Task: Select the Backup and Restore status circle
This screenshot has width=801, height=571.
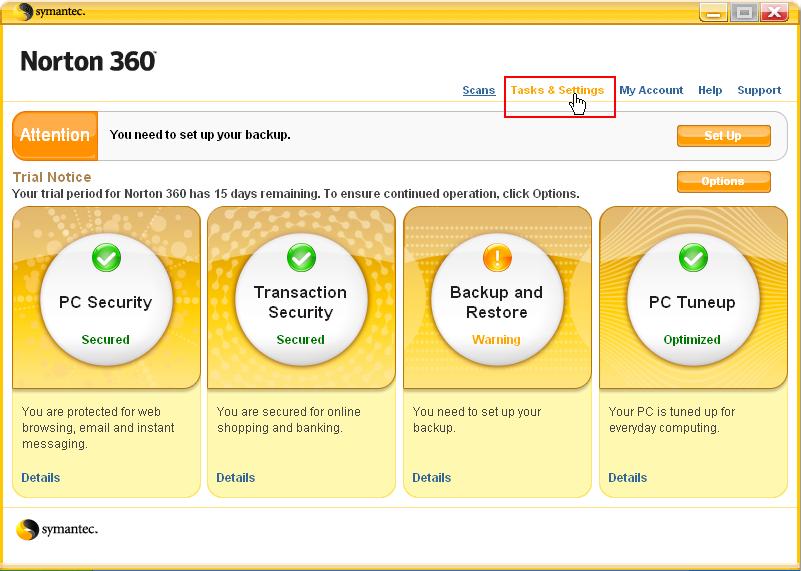Action: click(x=497, y=300)
